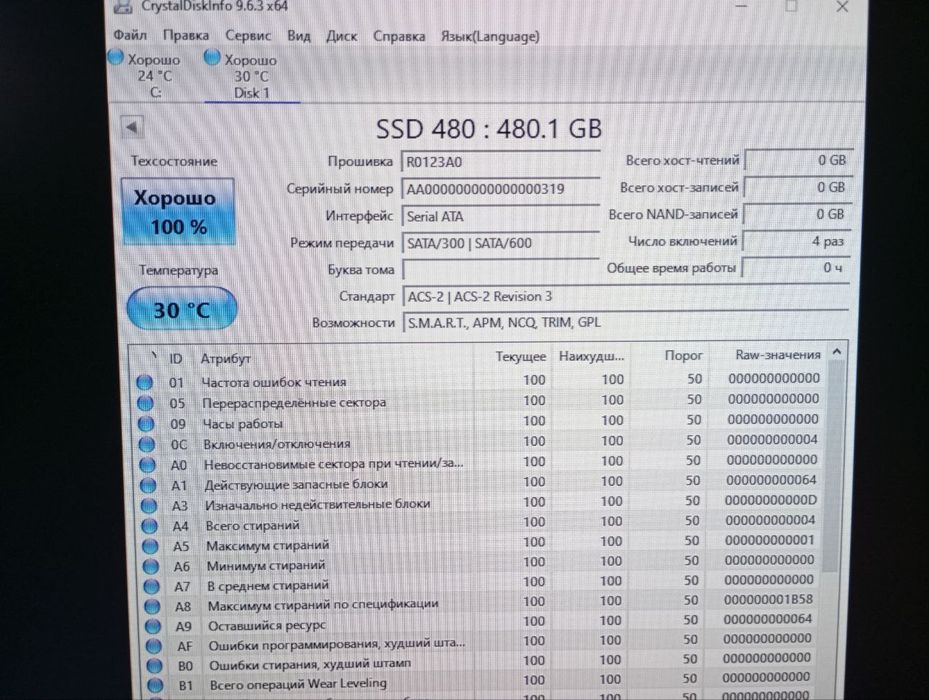Select the Перераспределённые сектора row text
The height and width of the screenshot is (700, 929).
click(x=294, y=402)
